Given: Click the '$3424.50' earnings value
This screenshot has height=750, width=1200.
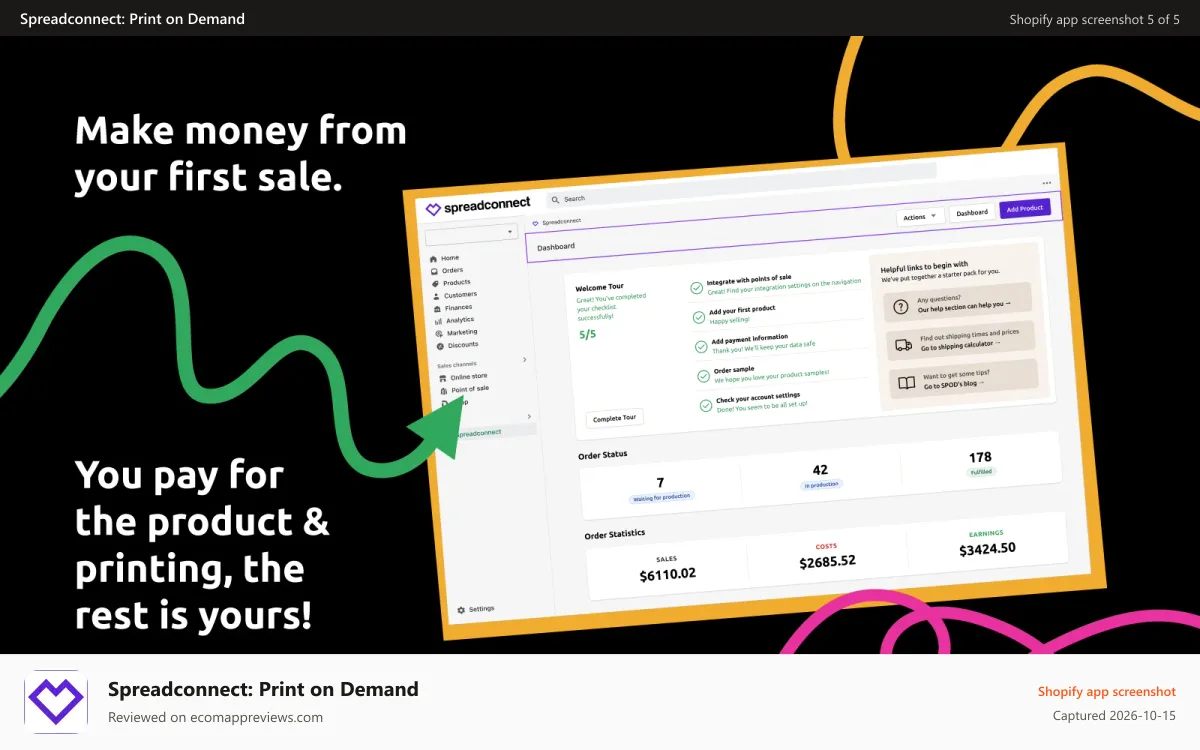Looking at the screenshot, I should 987,548.
